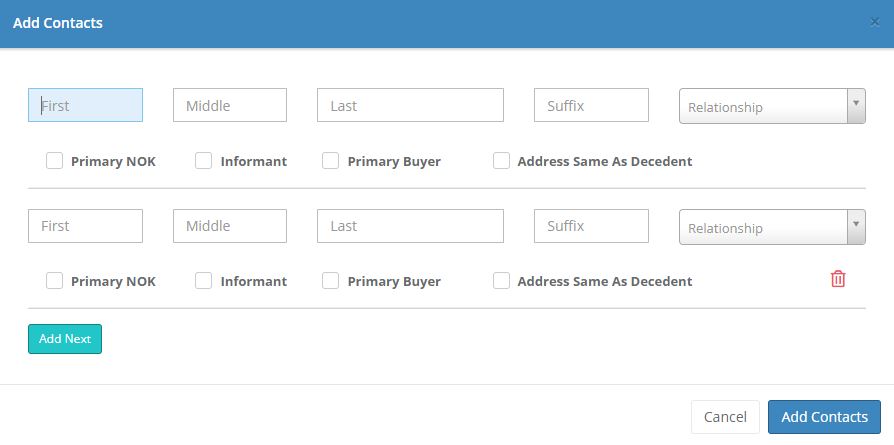Click the red trash delete icon
894x445 pixels.
click(x=838, y=279)
